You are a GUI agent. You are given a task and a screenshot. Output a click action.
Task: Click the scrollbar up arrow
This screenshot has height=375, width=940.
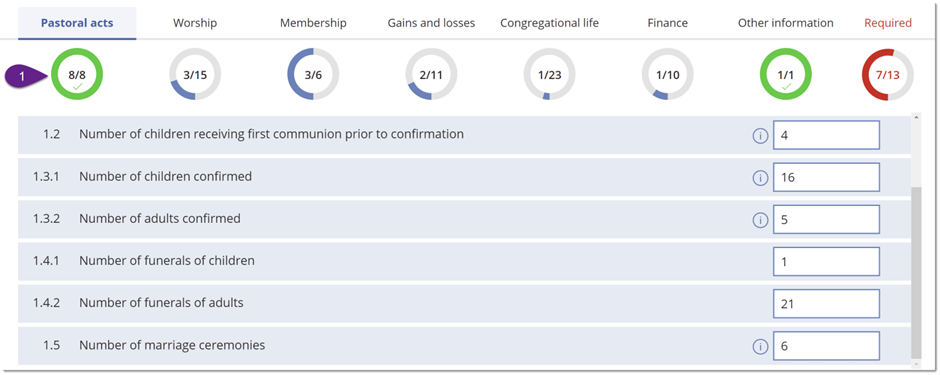(x=915, y=117)
